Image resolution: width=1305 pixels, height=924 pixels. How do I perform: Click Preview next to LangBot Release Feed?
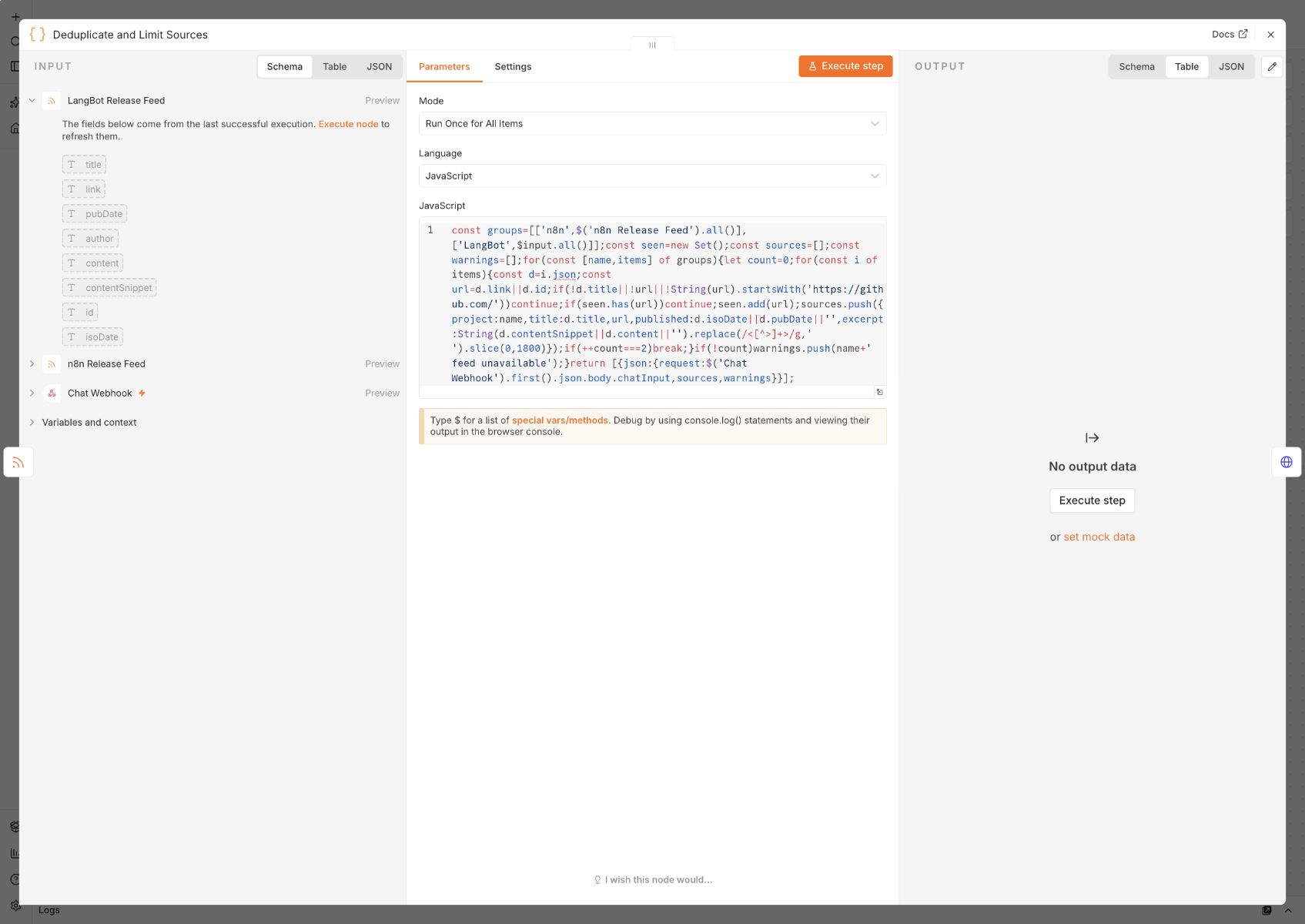coord(382,101)
